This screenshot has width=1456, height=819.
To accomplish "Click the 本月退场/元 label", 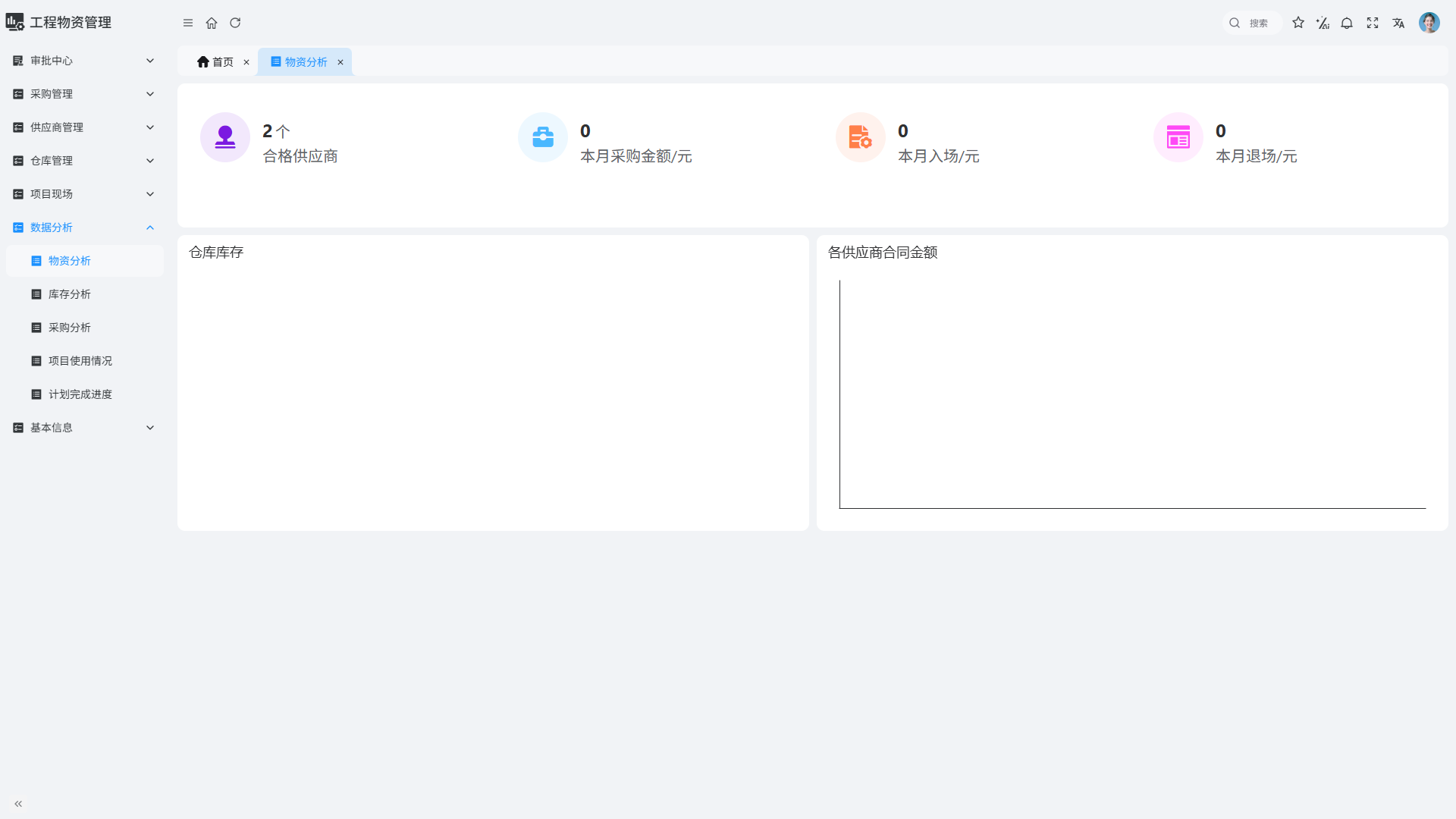I will (1257, 156).
